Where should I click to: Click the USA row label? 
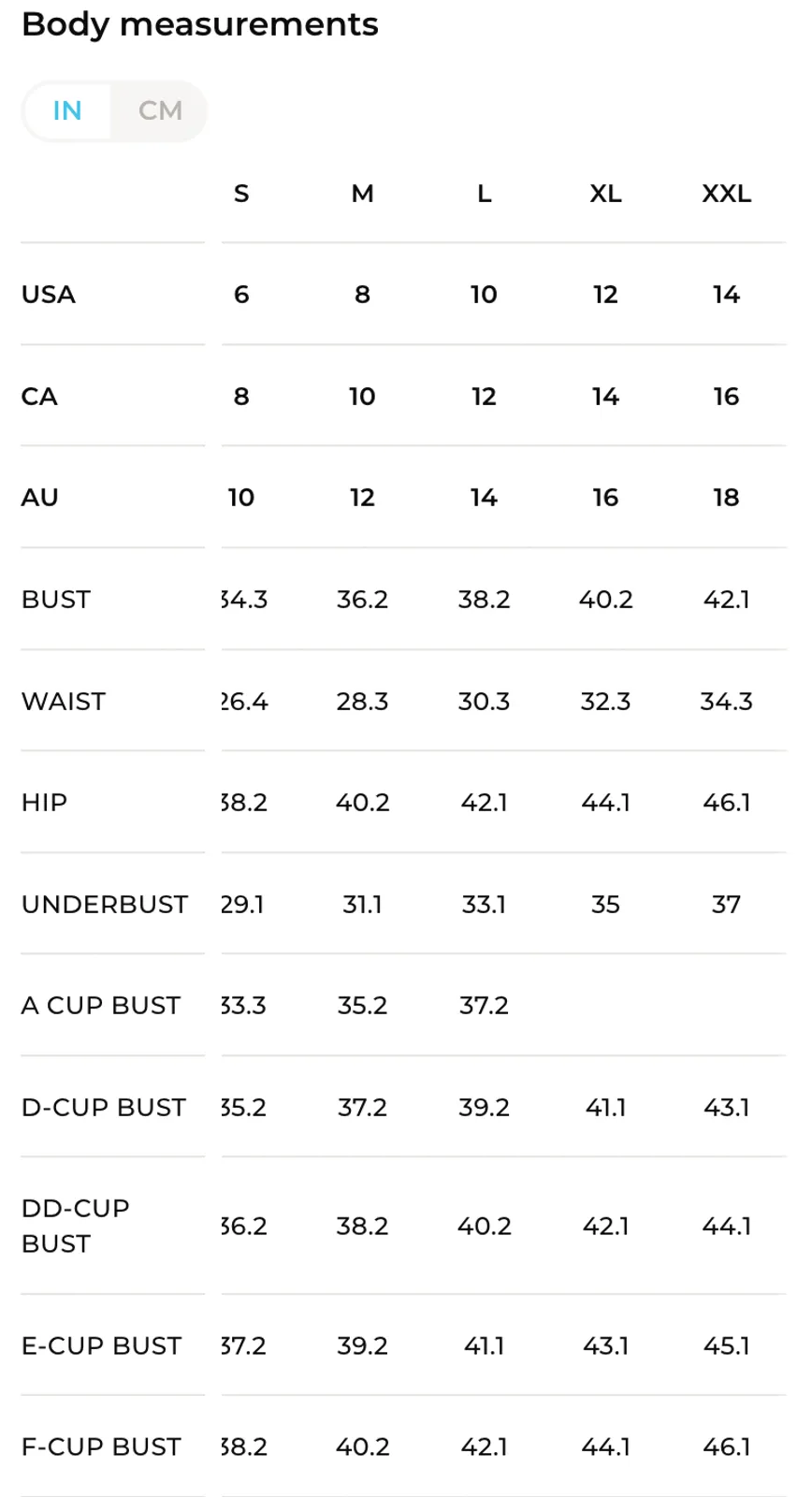point(49,295)
